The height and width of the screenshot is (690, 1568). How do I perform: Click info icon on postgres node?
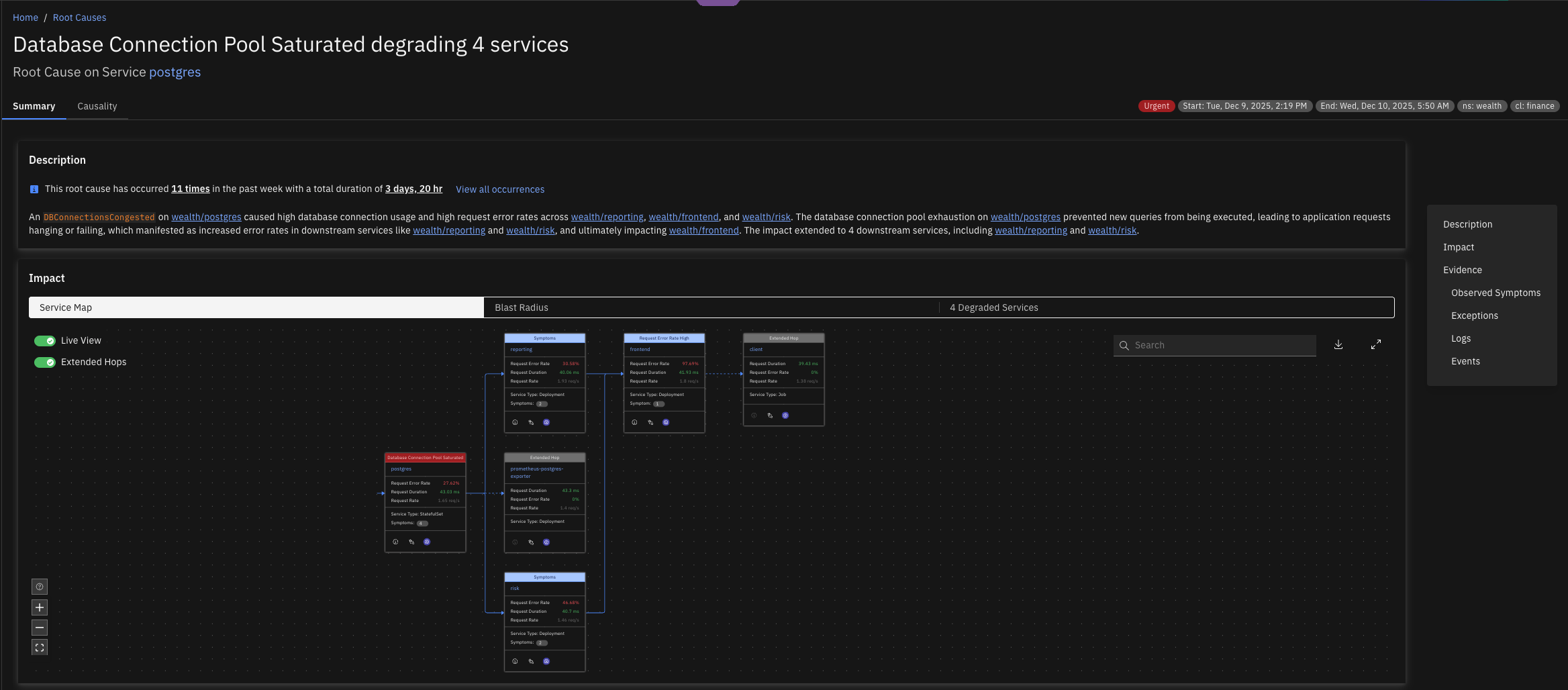[x=395, y=542]
